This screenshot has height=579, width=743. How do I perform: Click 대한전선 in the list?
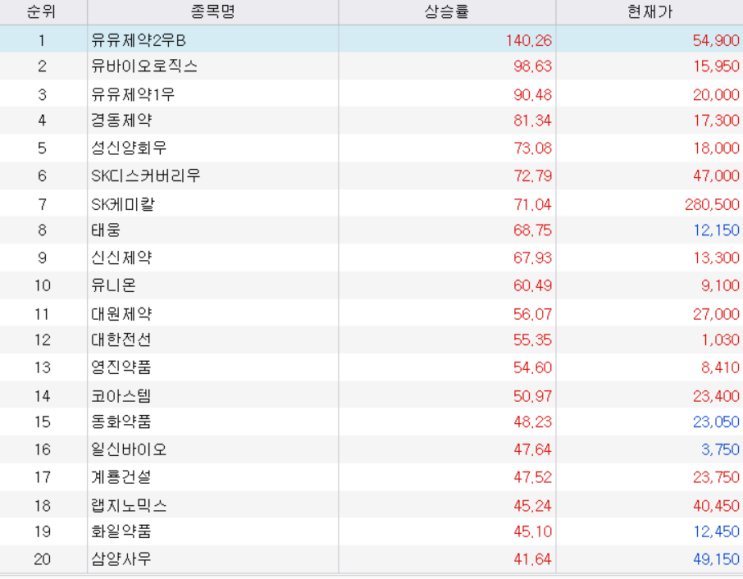[x=121, y=339]
